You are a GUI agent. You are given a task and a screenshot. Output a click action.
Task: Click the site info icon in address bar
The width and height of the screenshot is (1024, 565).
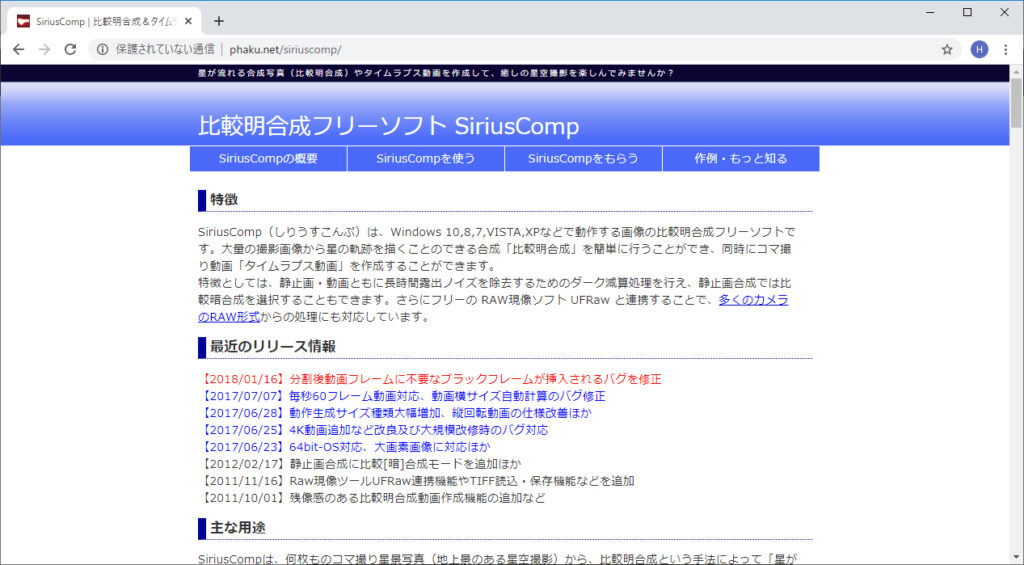[102, 49]
